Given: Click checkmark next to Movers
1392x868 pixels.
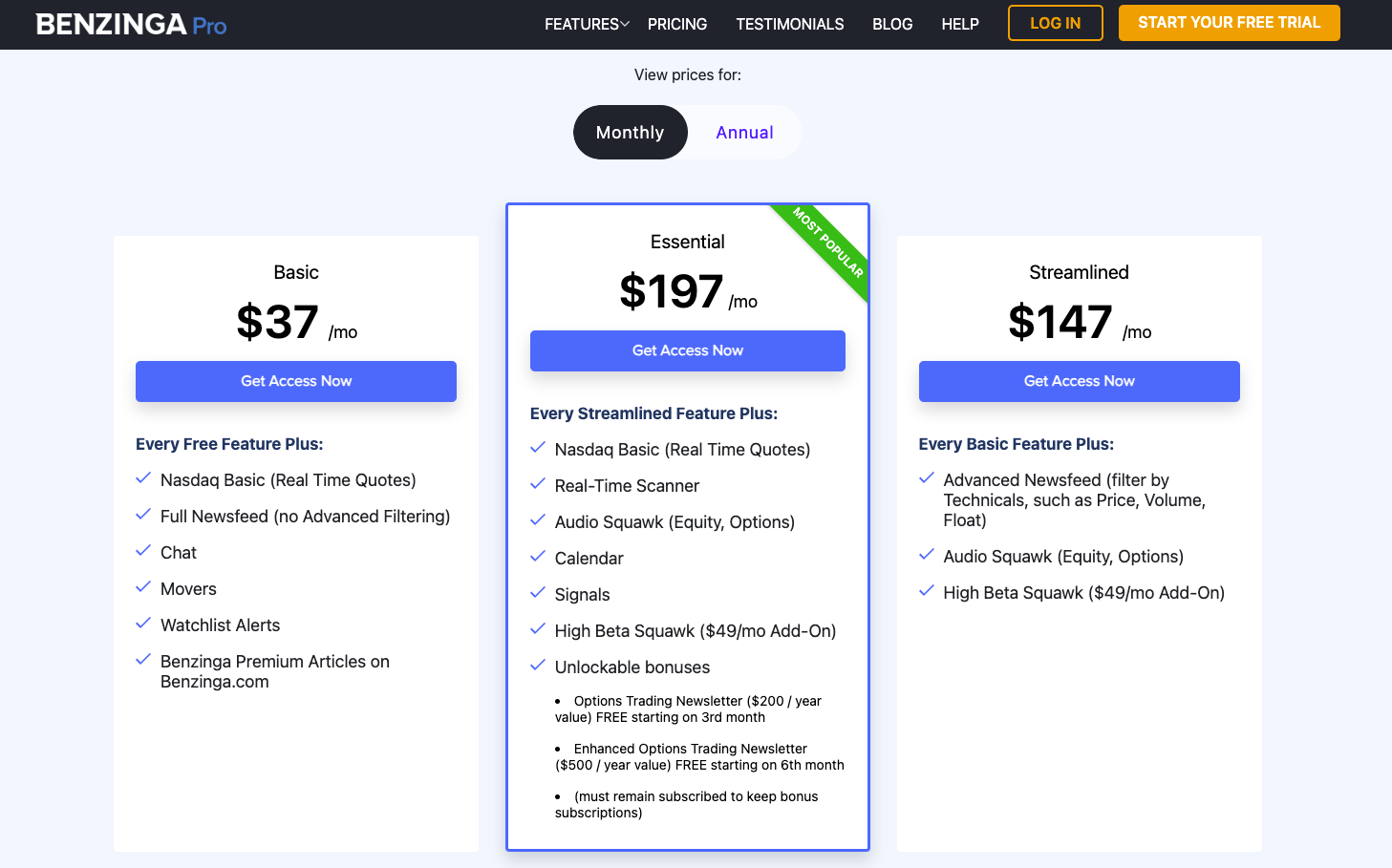Looking at the screenshot, I should (x=143, y=587).
